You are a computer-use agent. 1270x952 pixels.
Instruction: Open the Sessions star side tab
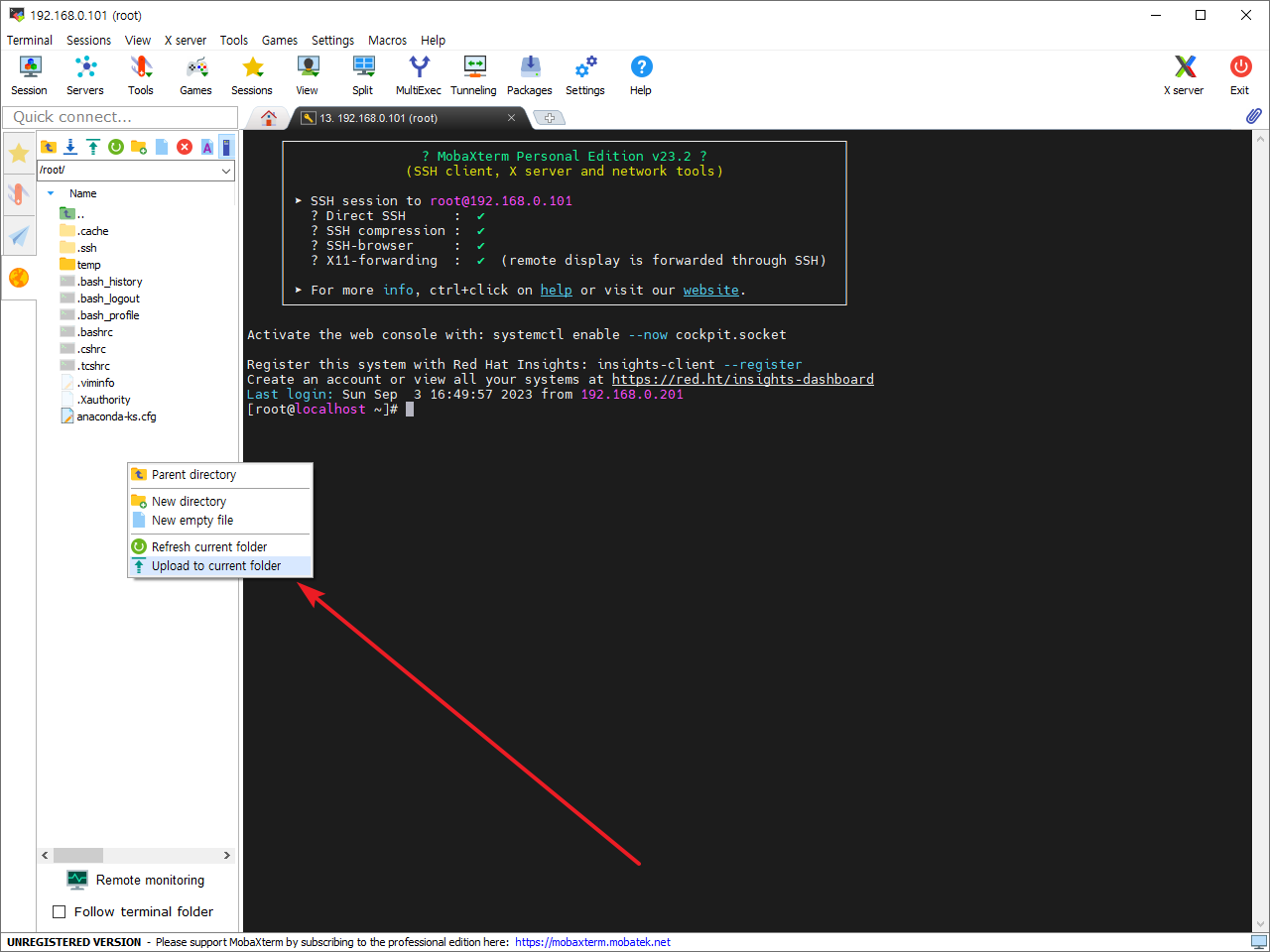(x=19, y=153)
